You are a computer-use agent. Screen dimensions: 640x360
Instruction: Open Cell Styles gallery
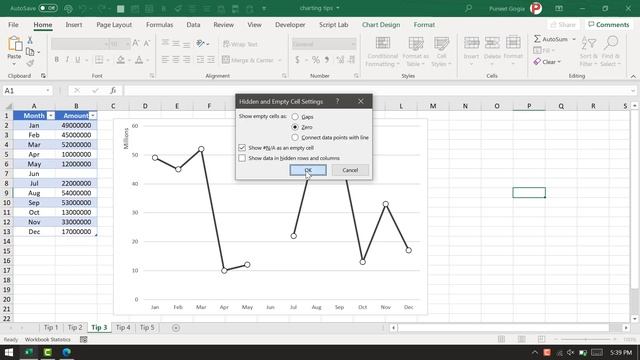(441, 52)
